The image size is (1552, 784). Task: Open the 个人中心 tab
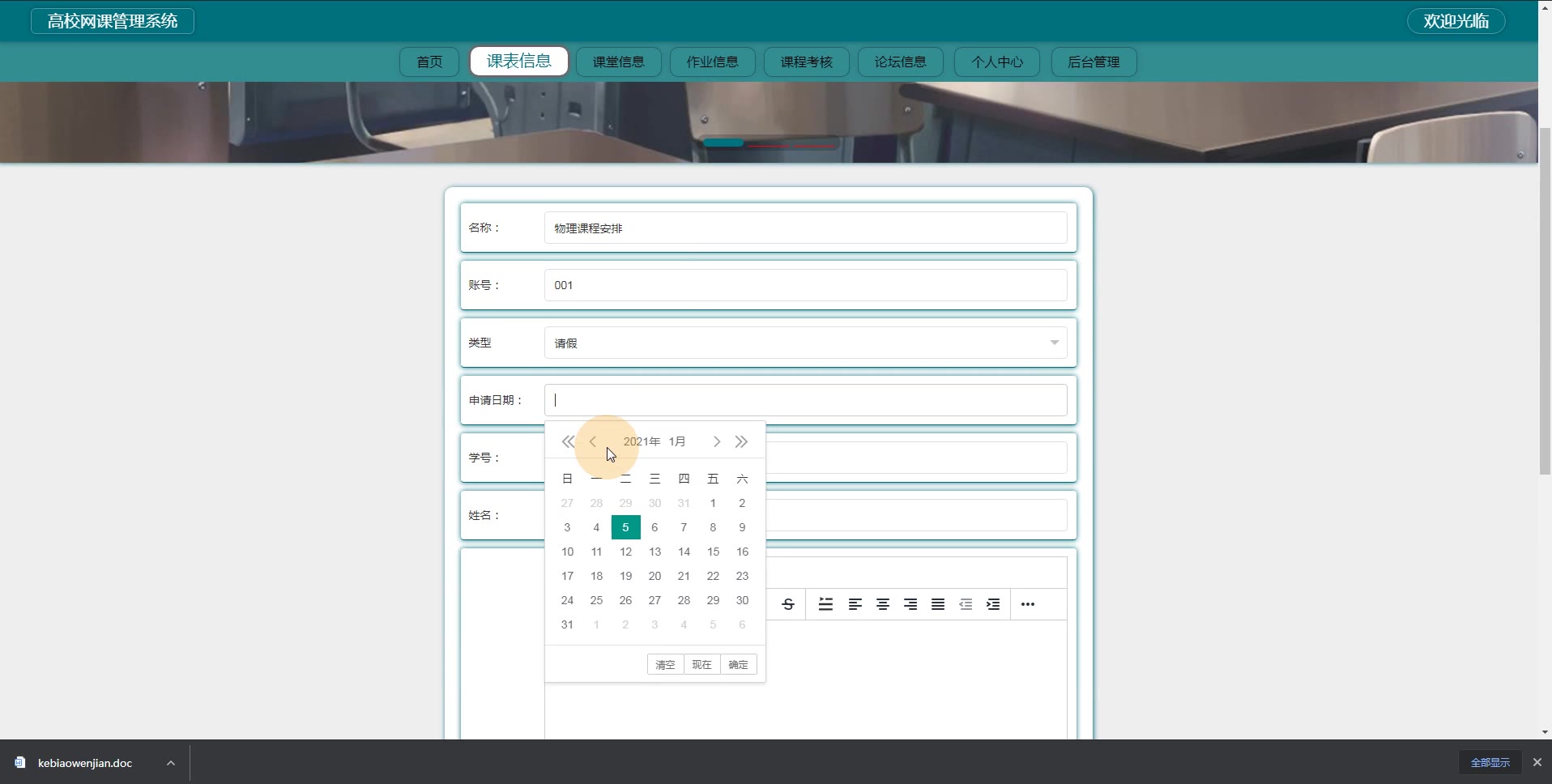[997, 62]
